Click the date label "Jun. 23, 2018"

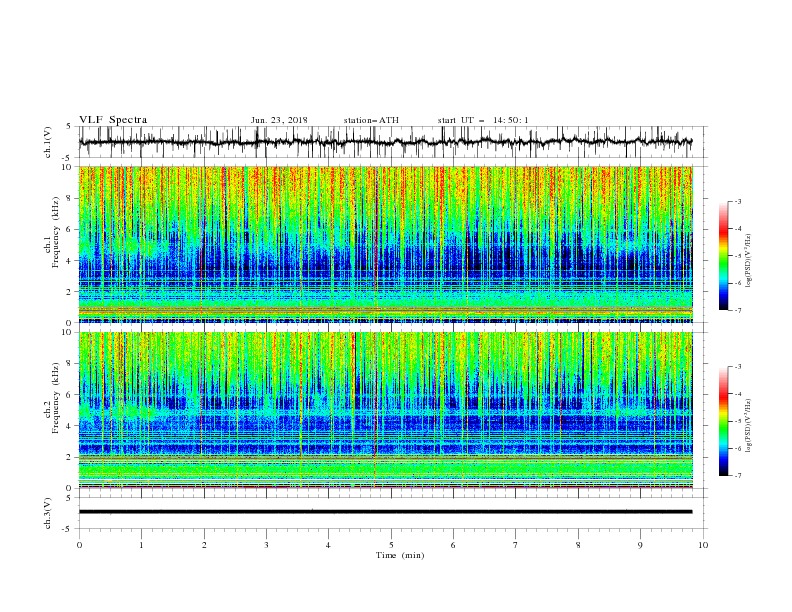(279, 120)
